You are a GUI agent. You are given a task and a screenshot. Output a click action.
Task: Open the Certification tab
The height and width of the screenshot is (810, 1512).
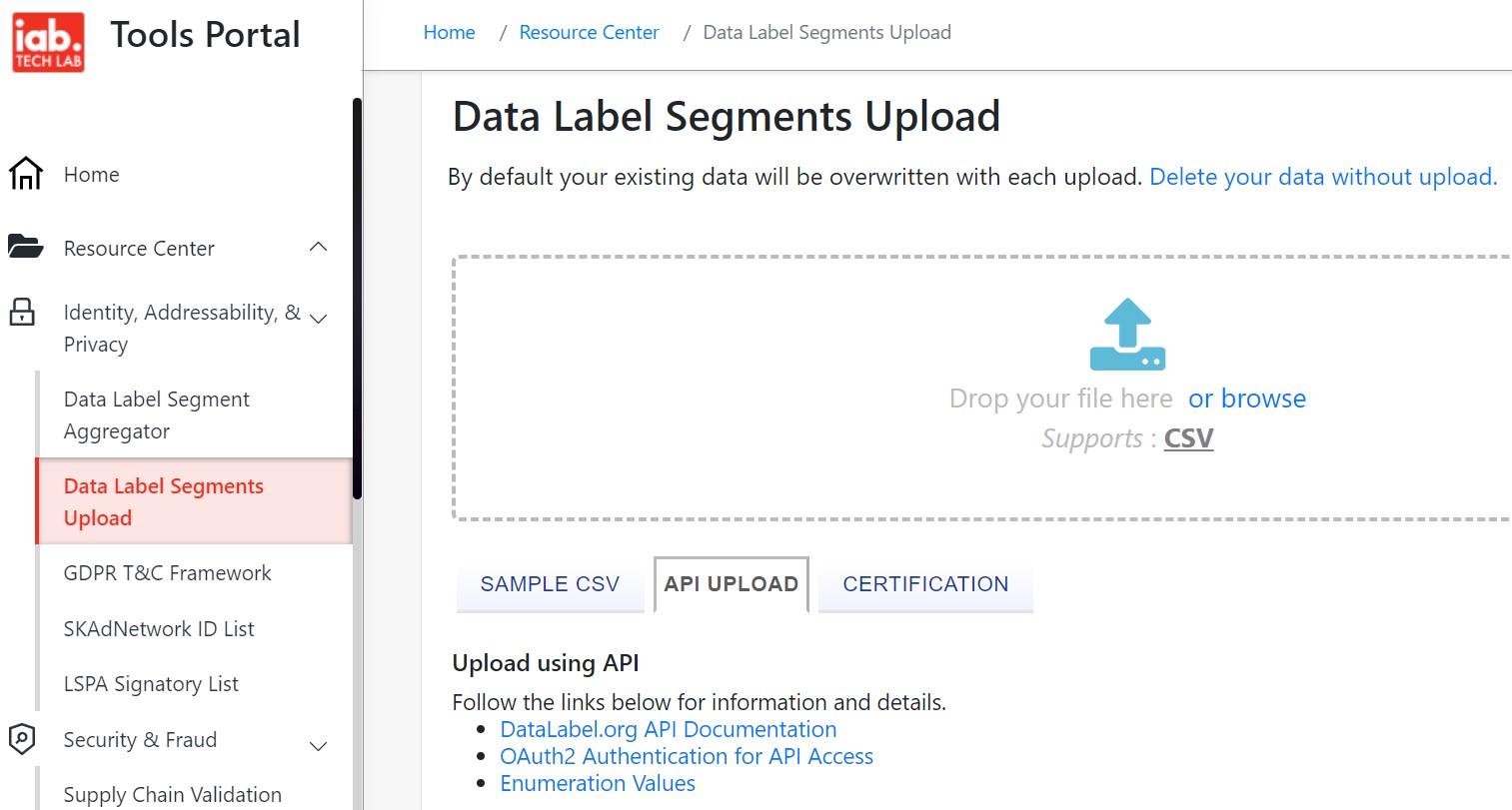(924, 583)
